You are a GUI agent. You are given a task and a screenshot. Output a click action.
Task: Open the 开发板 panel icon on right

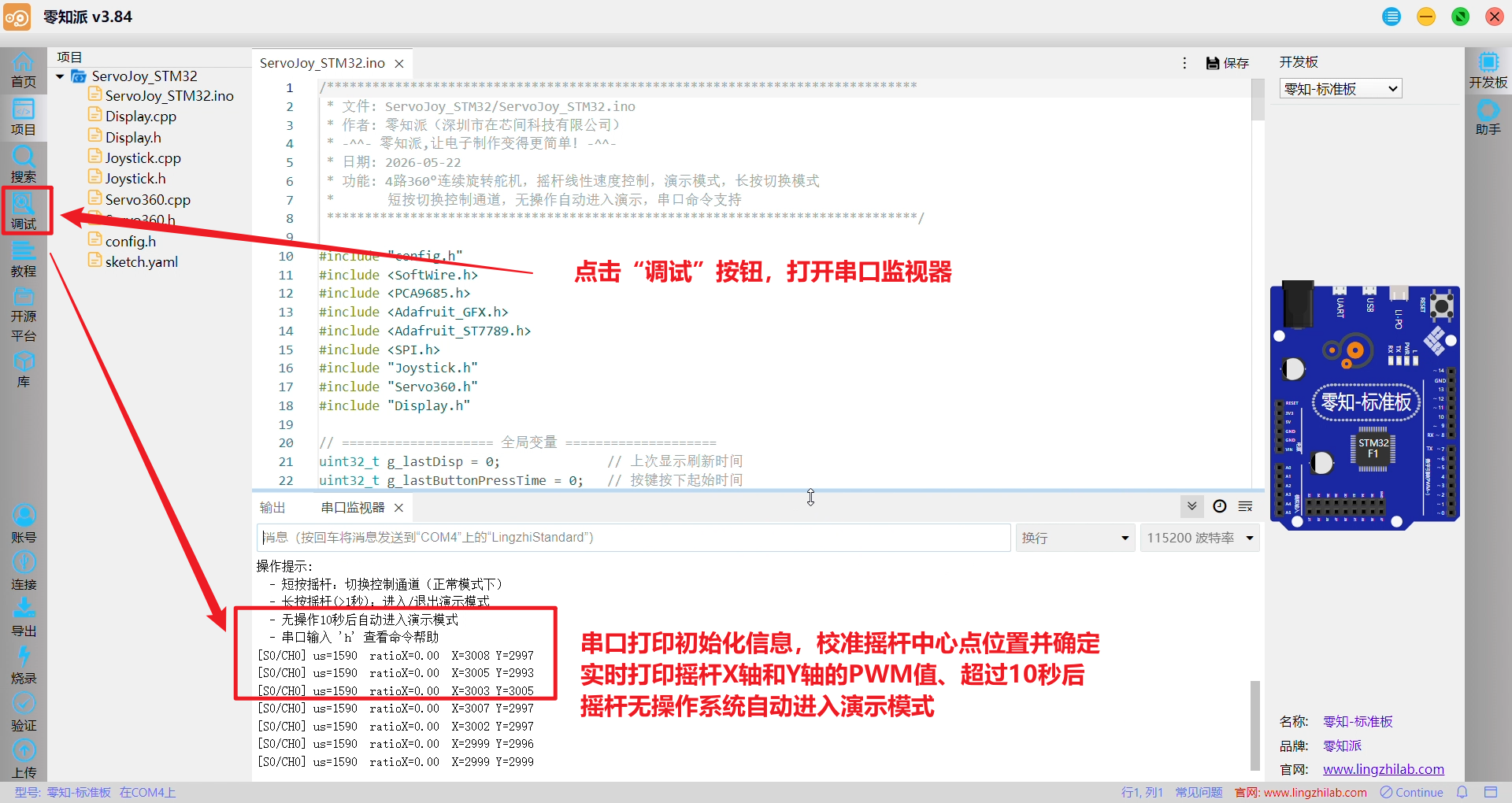tap(1488, 70)
